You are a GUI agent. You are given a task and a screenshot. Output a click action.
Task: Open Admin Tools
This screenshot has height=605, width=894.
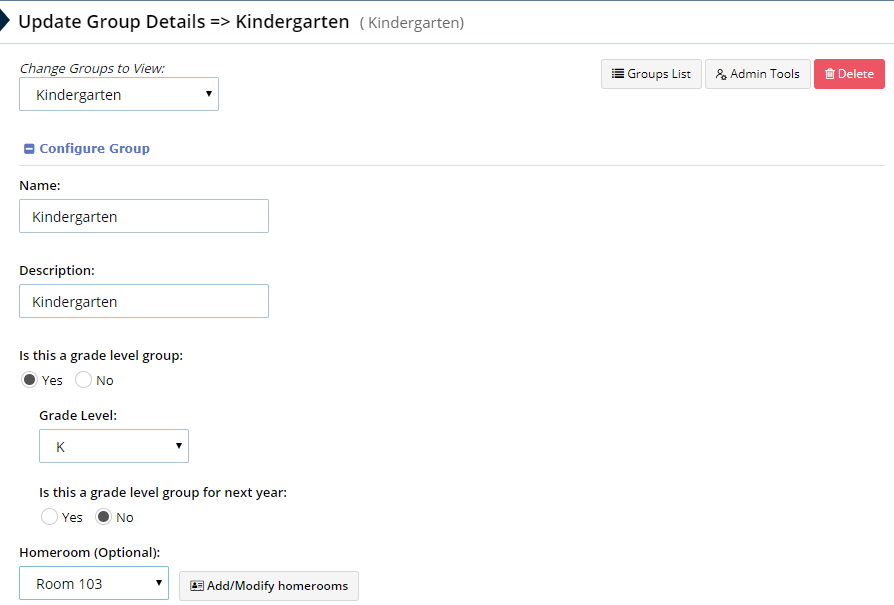click(758, 74)
